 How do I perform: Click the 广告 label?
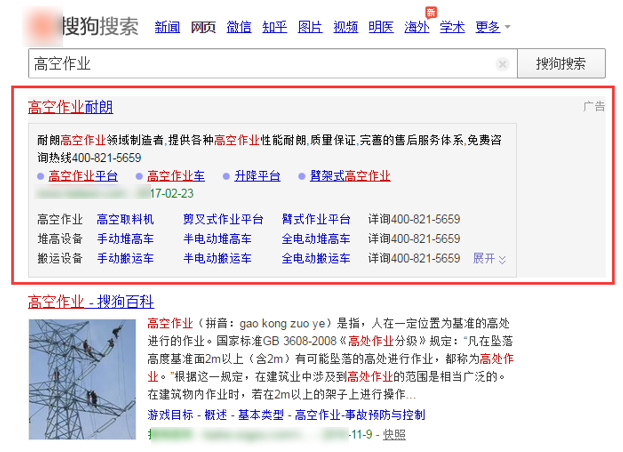[594, 106]
